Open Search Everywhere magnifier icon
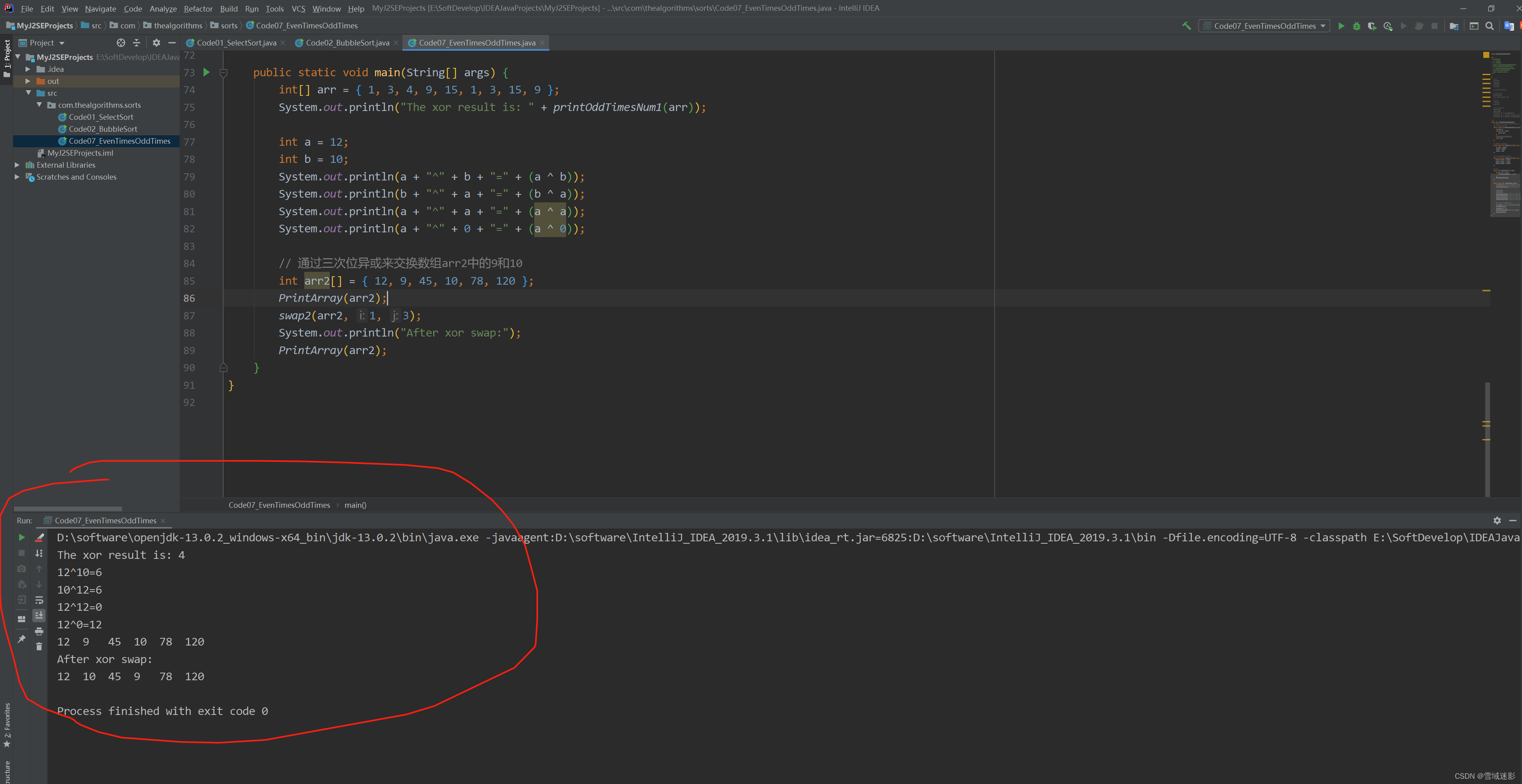 click(1490, 26)
